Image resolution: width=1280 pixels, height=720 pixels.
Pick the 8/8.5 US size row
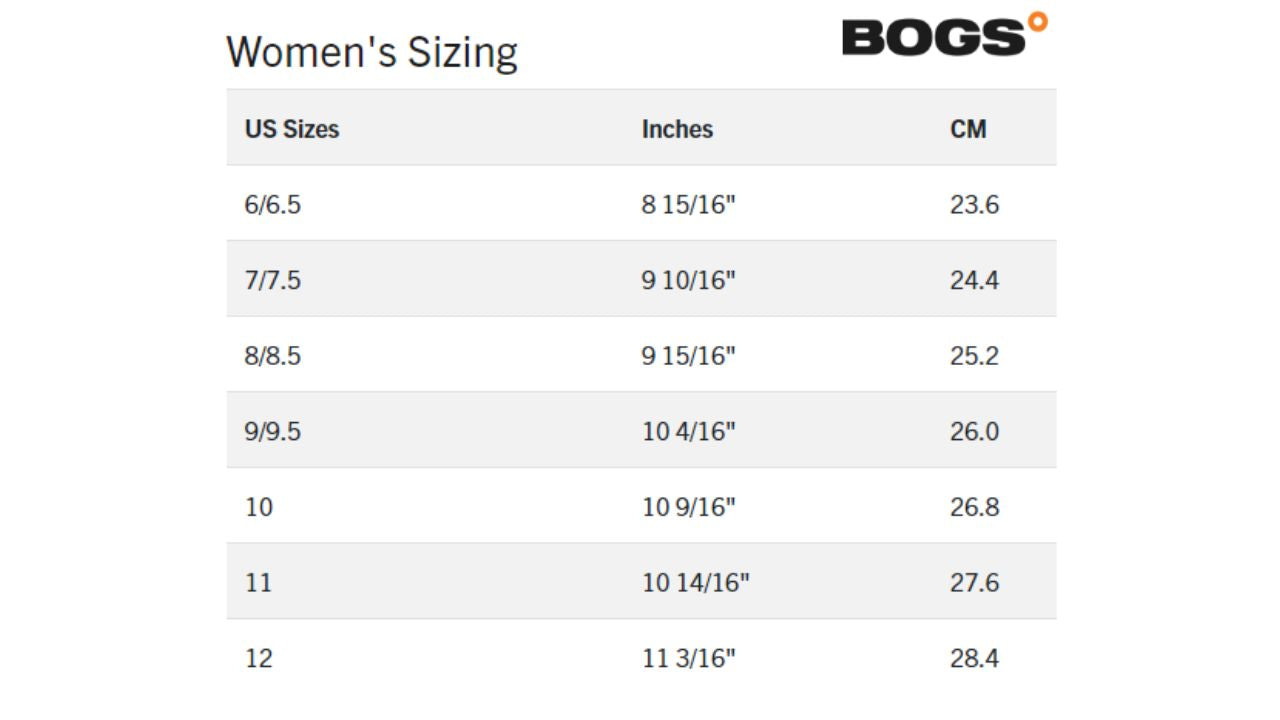click(272, 356)
